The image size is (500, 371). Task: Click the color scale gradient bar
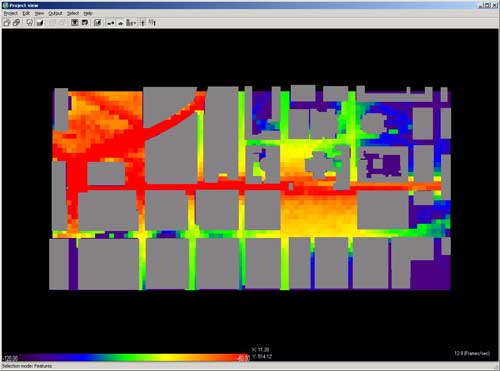(127, 357)
